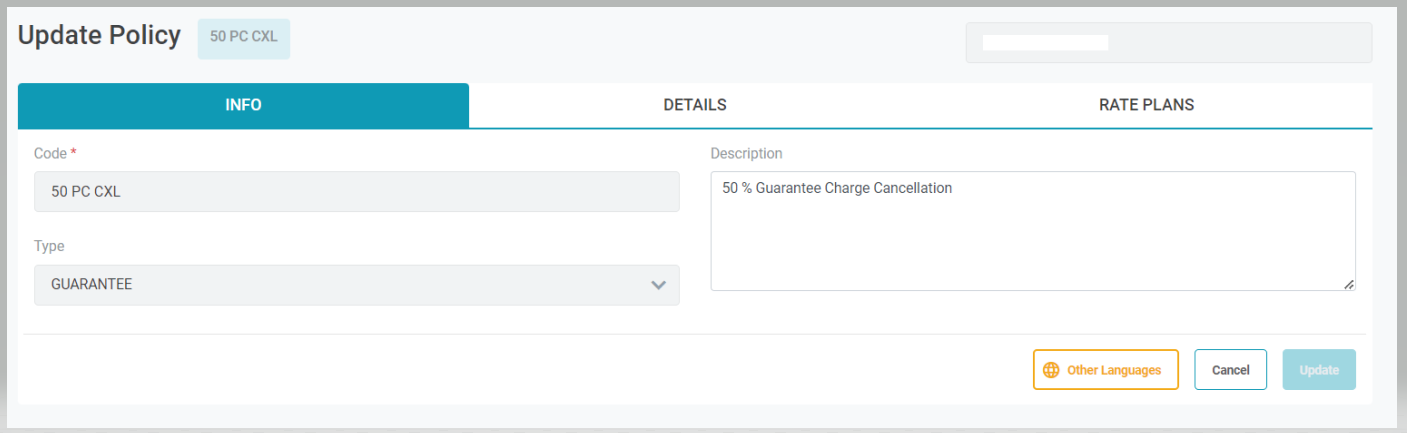1407x433 pixels.
Task: Grab the Description box resize handle
Action: pos(1349,284)
